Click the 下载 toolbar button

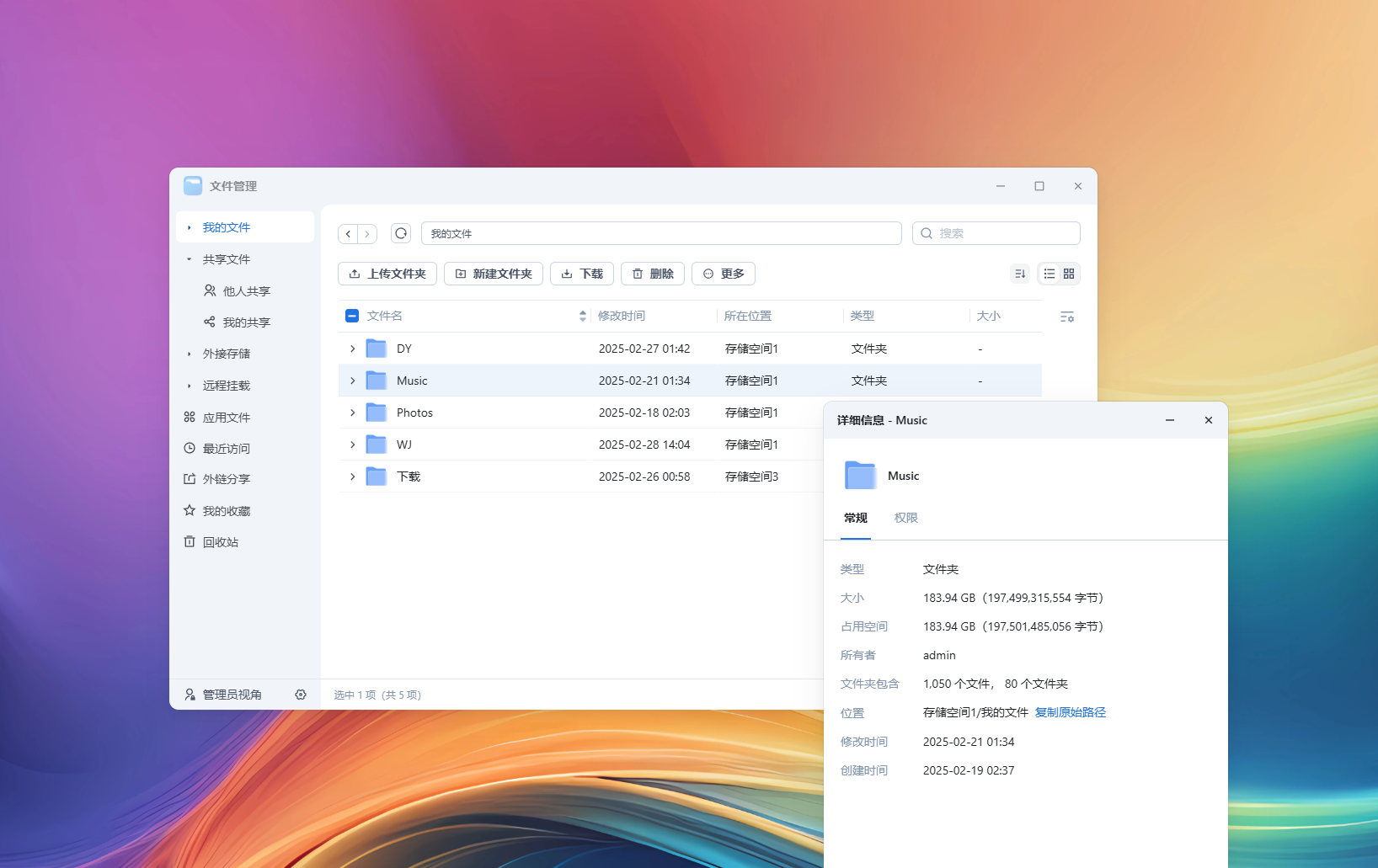582,274
